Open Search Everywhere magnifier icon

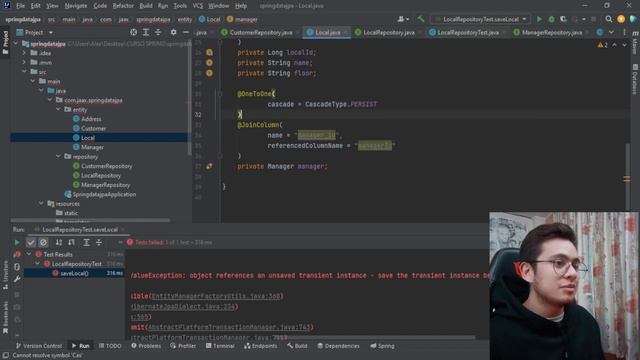click(x=609, y=19)
